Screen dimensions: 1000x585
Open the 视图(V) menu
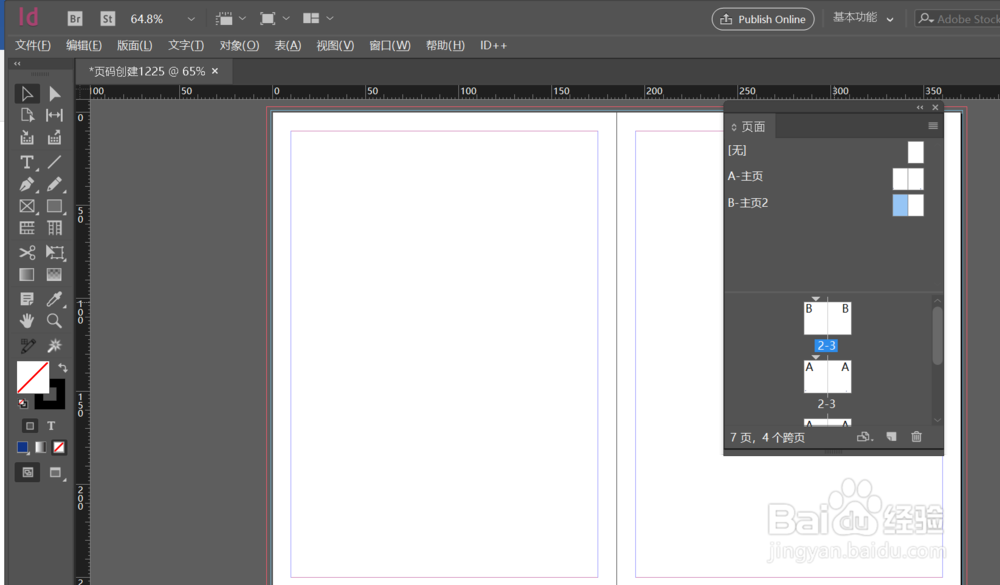(335, 45)
